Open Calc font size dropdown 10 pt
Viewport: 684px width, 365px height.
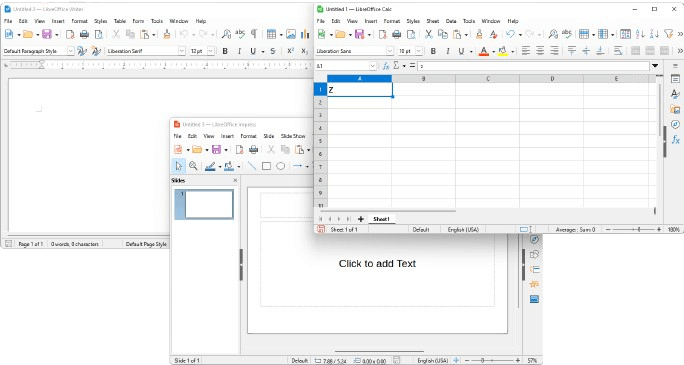tap(419, 51)
